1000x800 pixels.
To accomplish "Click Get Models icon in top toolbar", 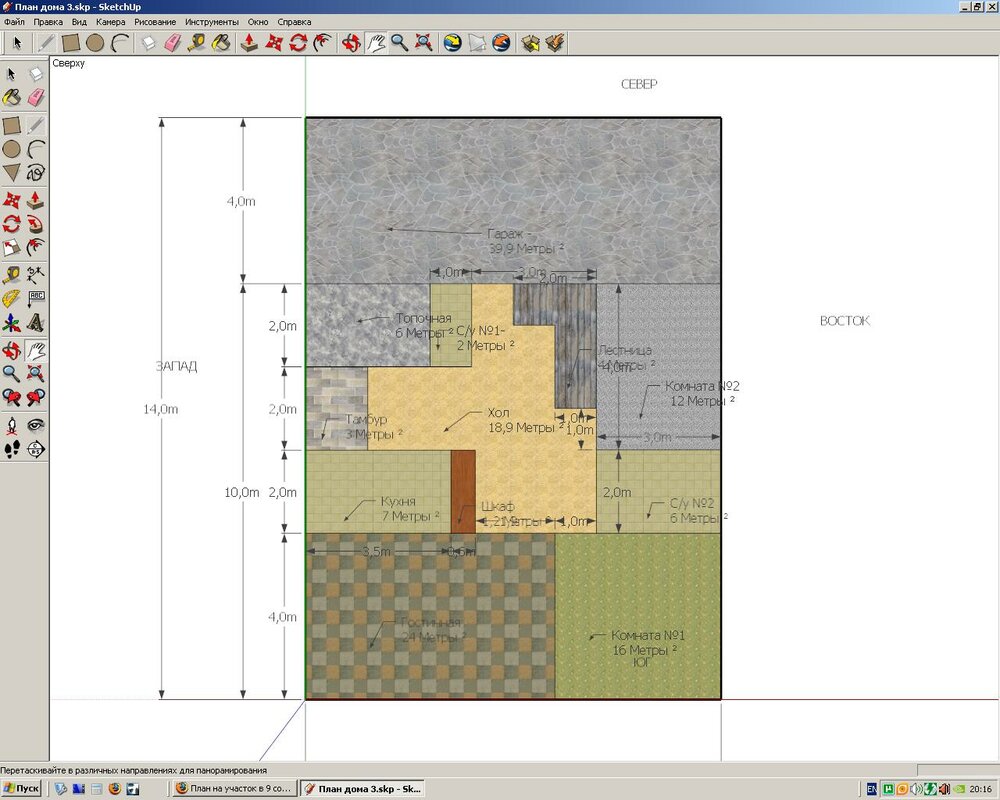I will click(x=531, y=42).
